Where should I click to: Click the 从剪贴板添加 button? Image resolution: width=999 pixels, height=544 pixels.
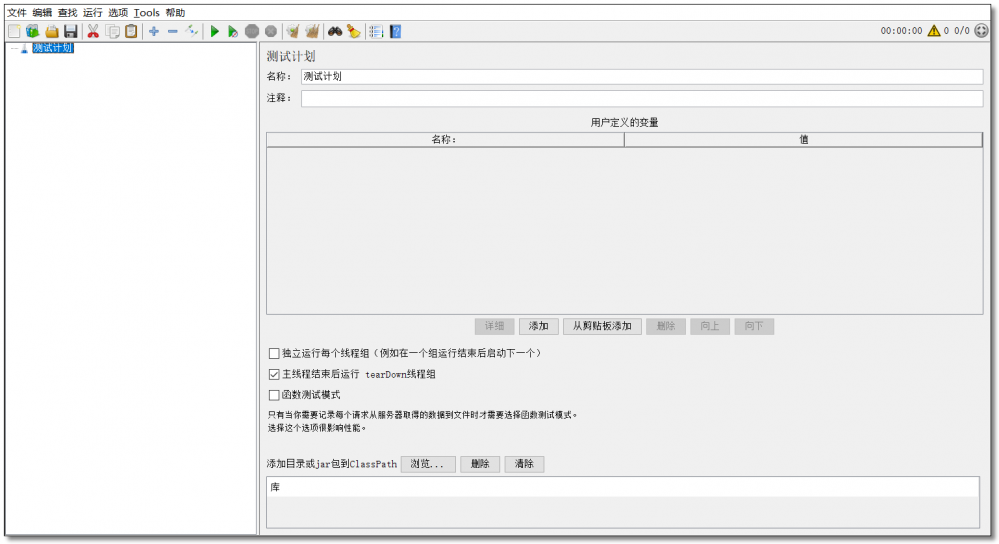pos(602,326)
